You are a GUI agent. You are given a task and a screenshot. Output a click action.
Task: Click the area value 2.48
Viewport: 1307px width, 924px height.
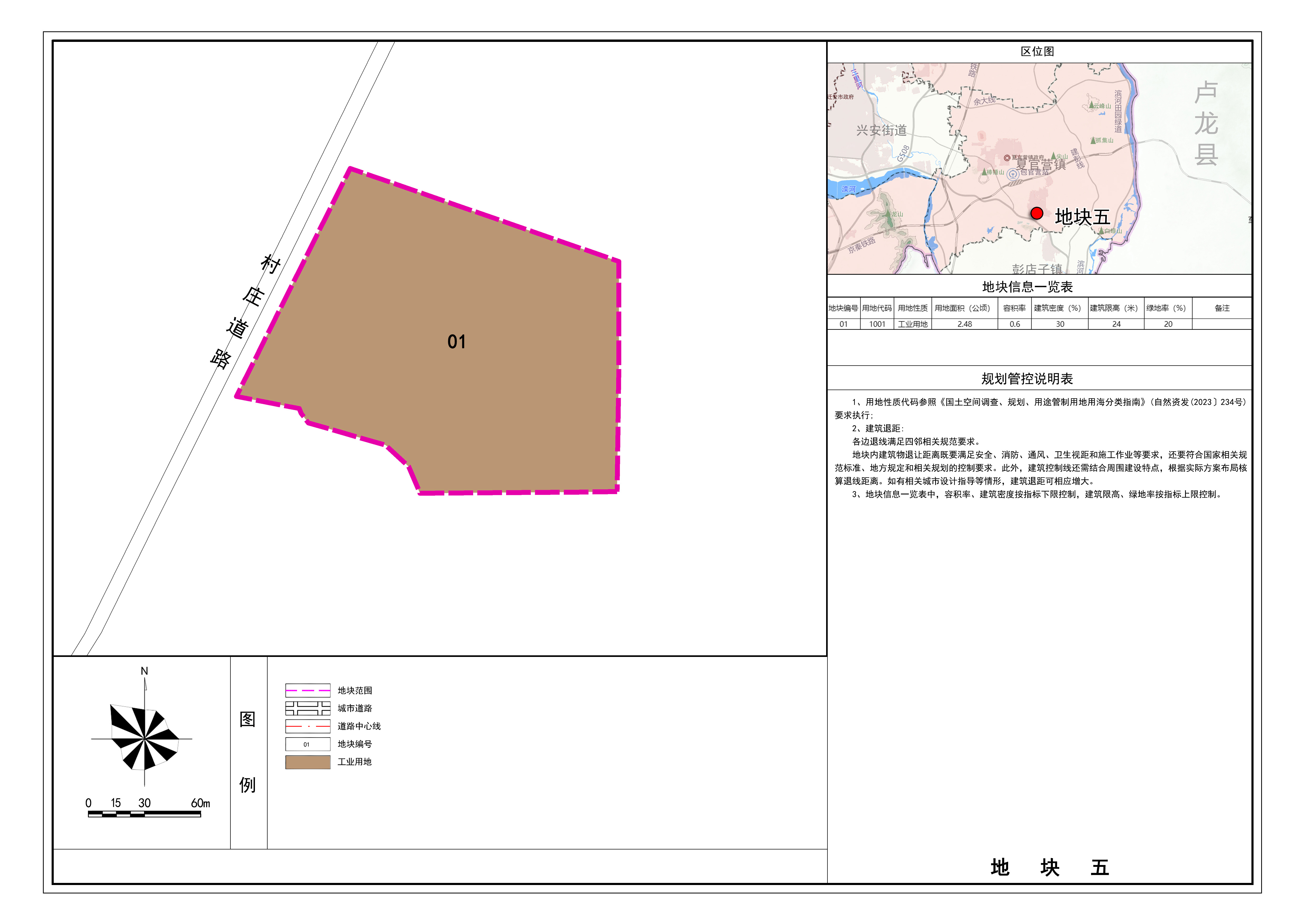pos(964,324)
